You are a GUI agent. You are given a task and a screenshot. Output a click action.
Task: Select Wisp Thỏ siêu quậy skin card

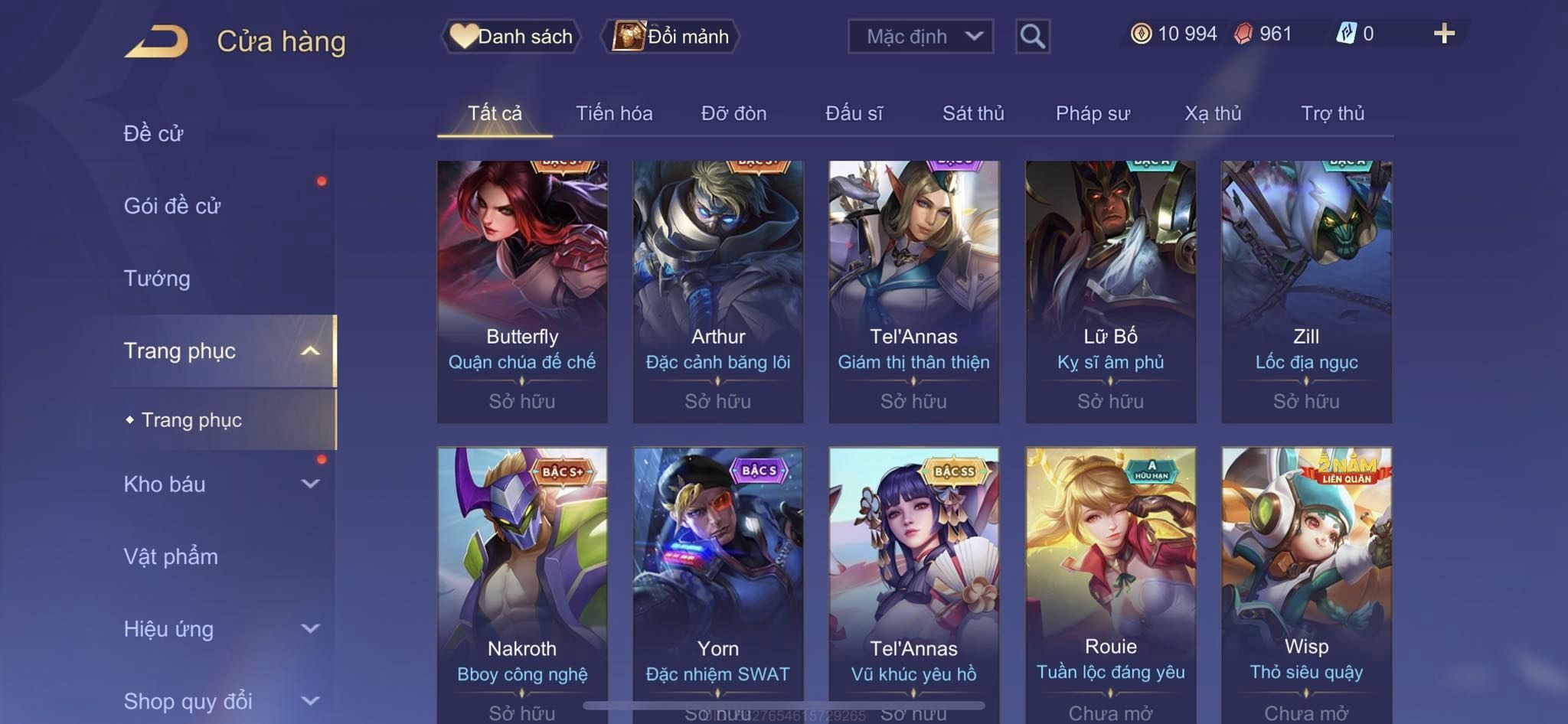(1306, 585)
